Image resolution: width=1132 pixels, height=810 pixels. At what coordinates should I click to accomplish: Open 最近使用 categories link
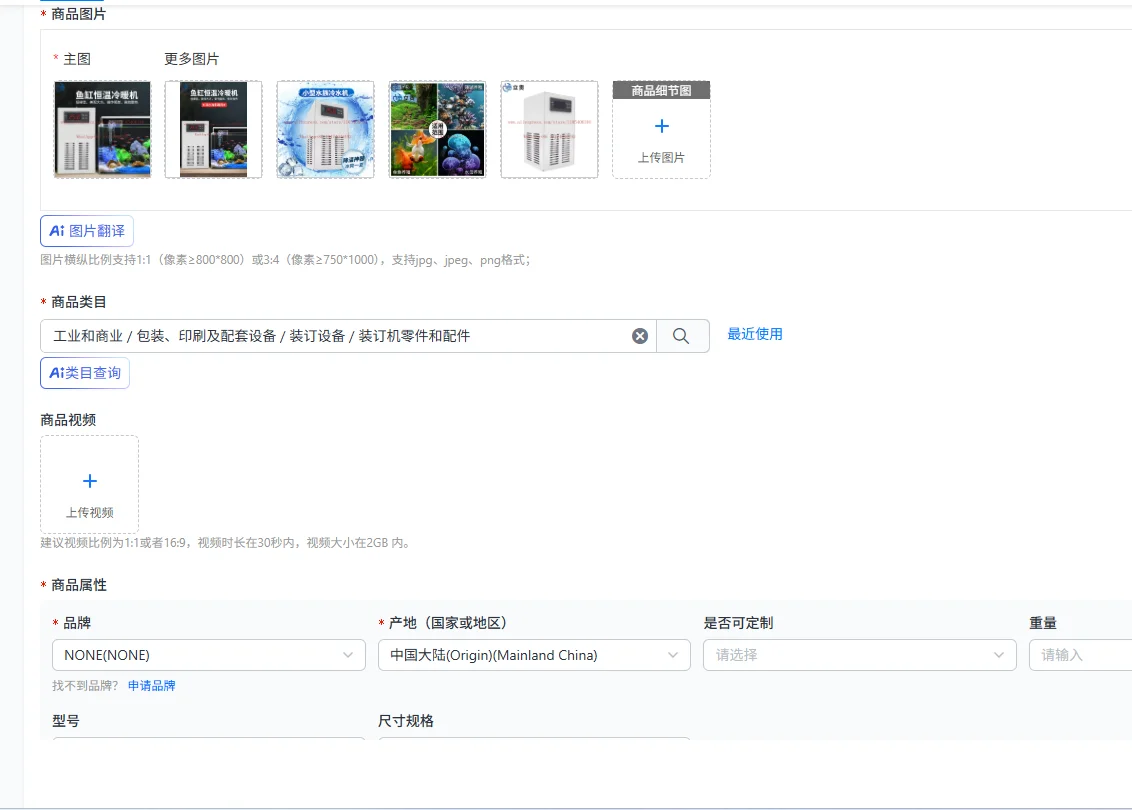coord(754,334)
